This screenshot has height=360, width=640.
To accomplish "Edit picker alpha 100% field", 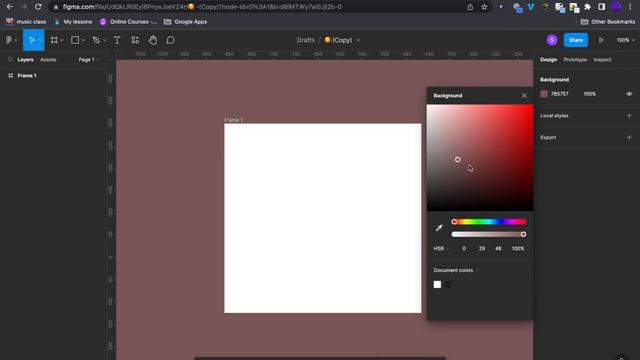I will [518, 249].
